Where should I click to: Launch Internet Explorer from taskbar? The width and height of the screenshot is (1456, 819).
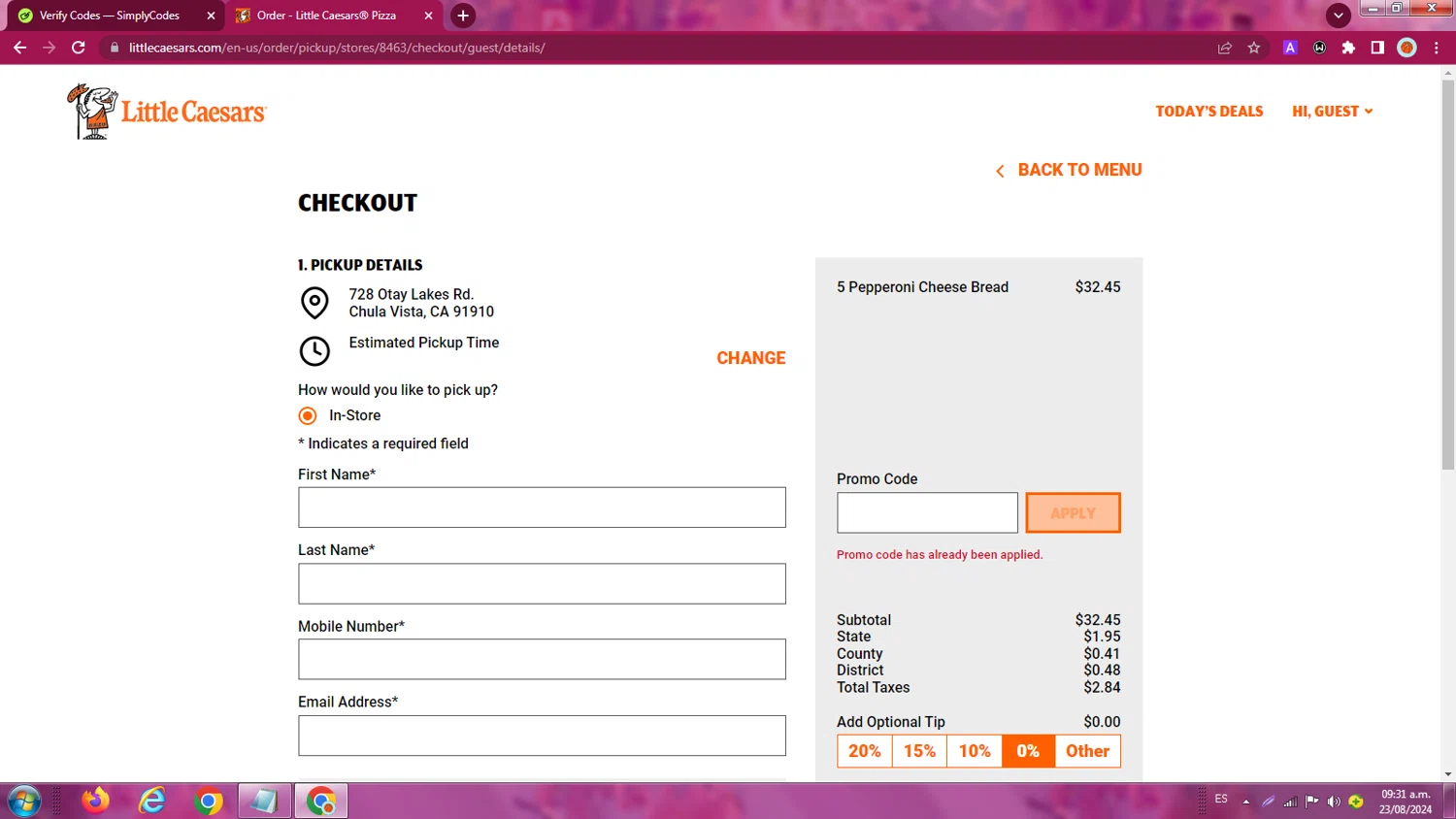(x=152, y=801)
